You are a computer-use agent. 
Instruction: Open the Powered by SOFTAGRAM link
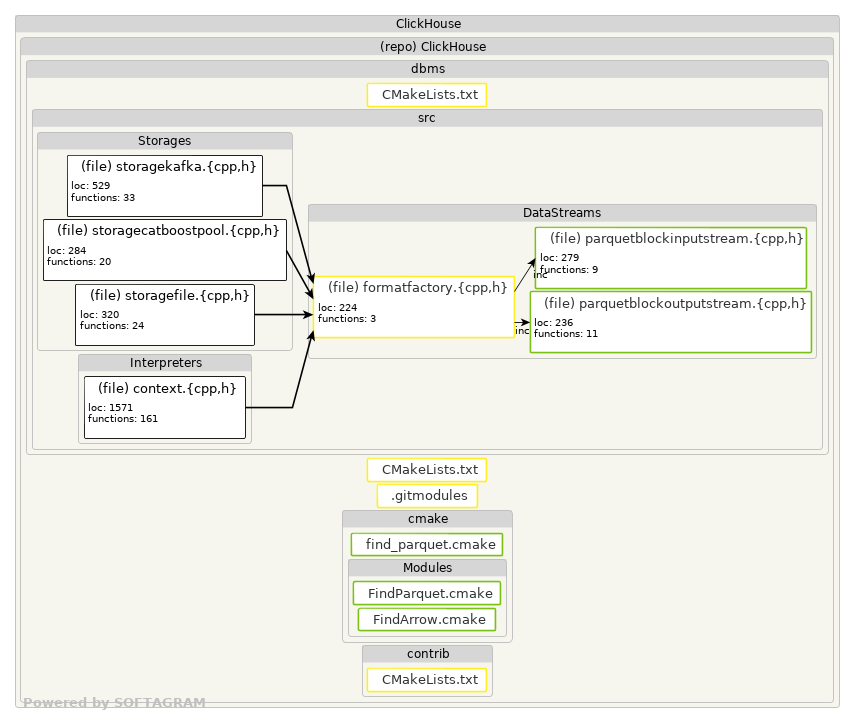tap(114, 703)
